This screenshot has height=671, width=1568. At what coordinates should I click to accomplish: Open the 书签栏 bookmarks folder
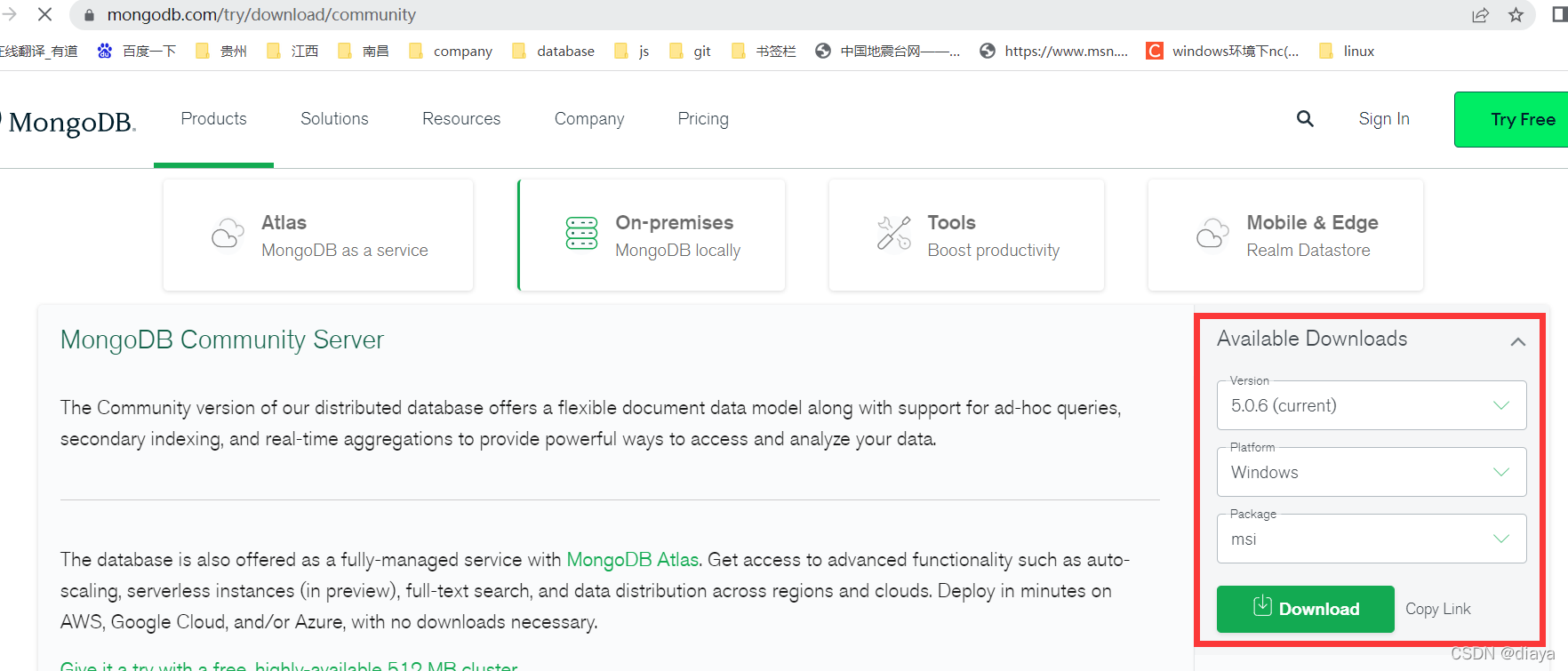[764, 51]
